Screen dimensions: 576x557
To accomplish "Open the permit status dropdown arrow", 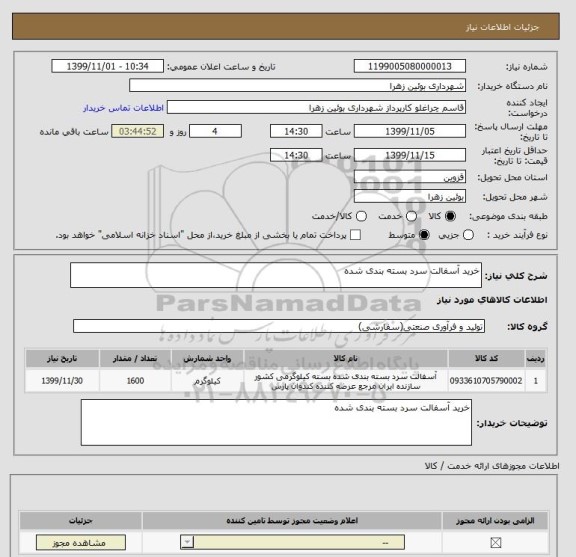I will pyautogui.click(x=187, y=542).
